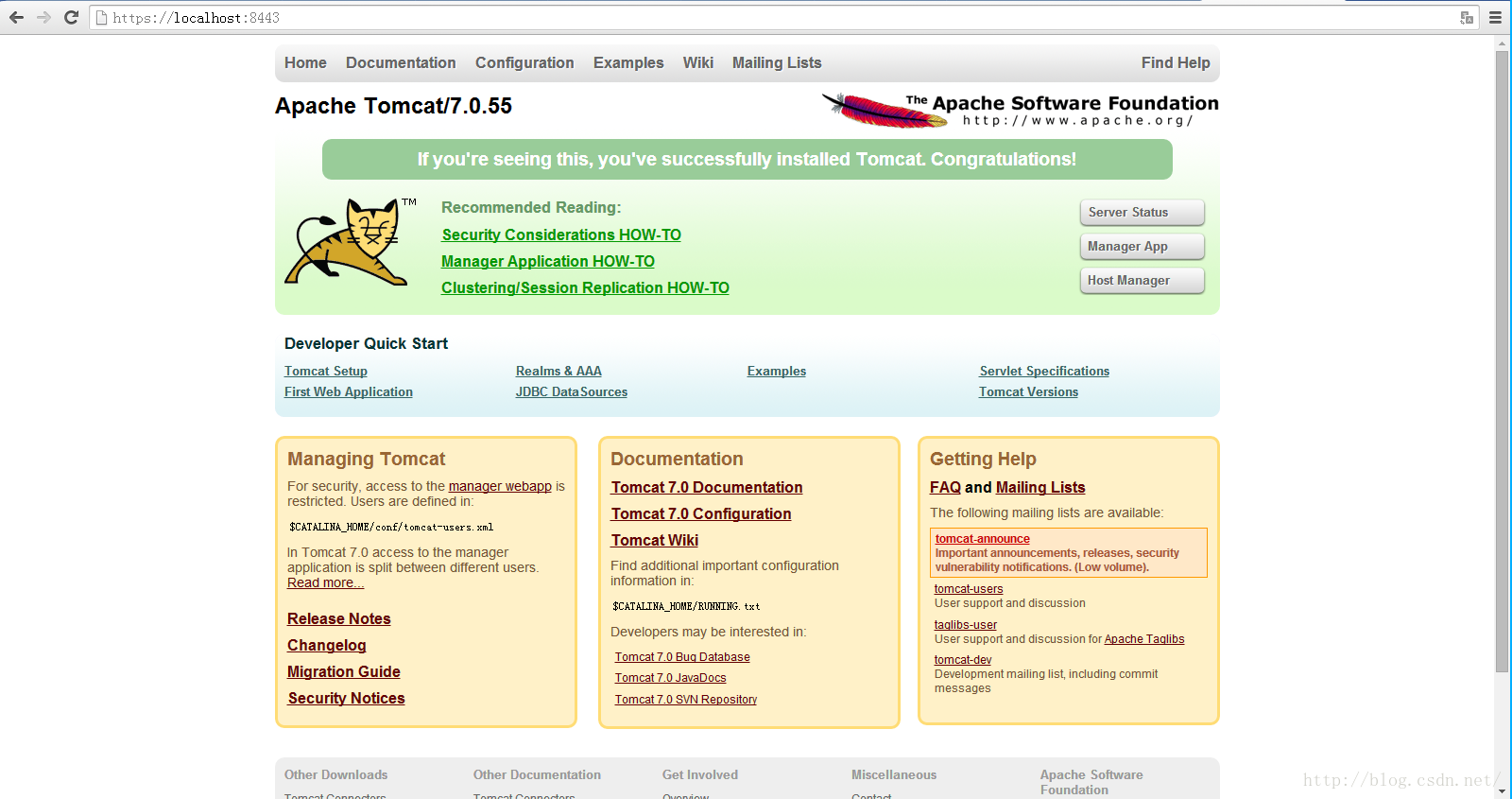1512x799 pixels.
Task: Open the Home navigation item
Action: coord(305,62)
